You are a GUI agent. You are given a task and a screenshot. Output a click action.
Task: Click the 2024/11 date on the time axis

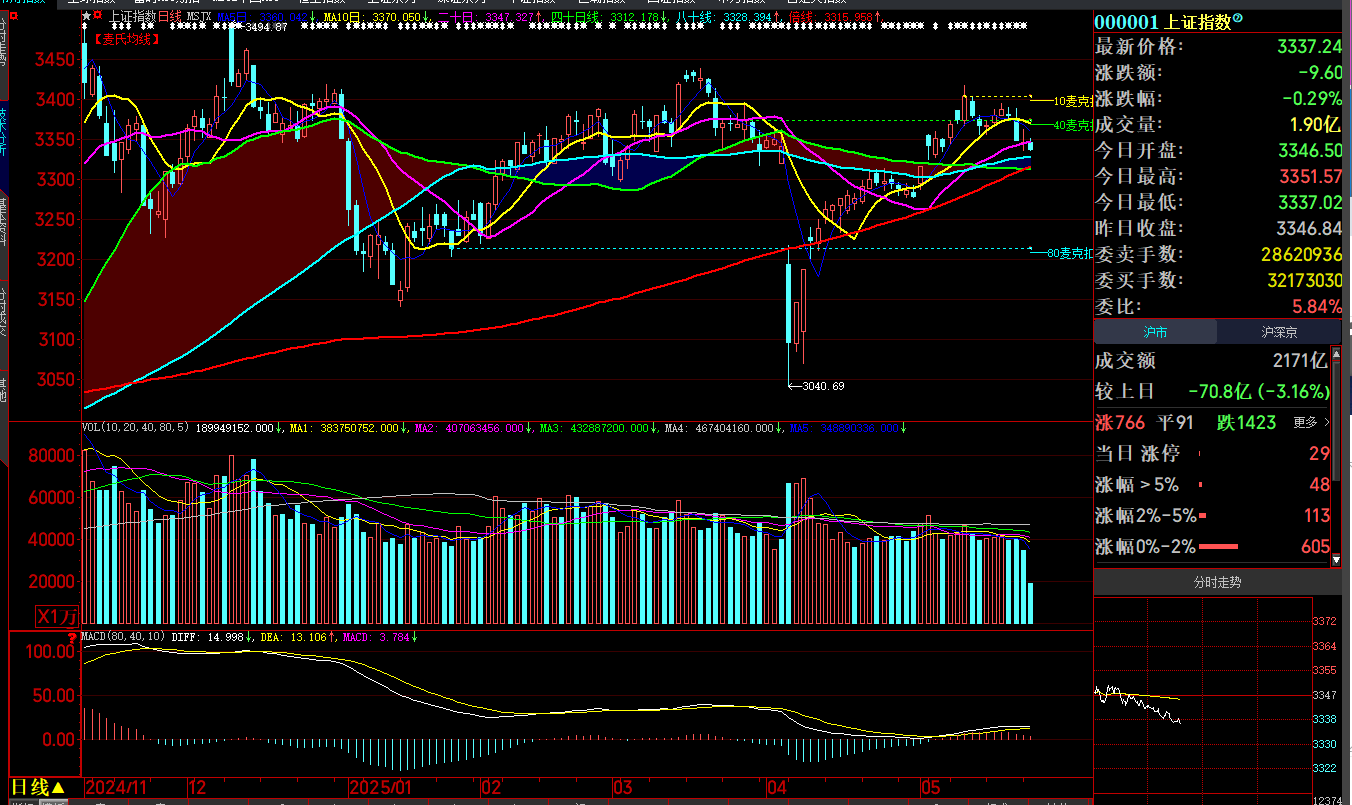click(118, 788)
